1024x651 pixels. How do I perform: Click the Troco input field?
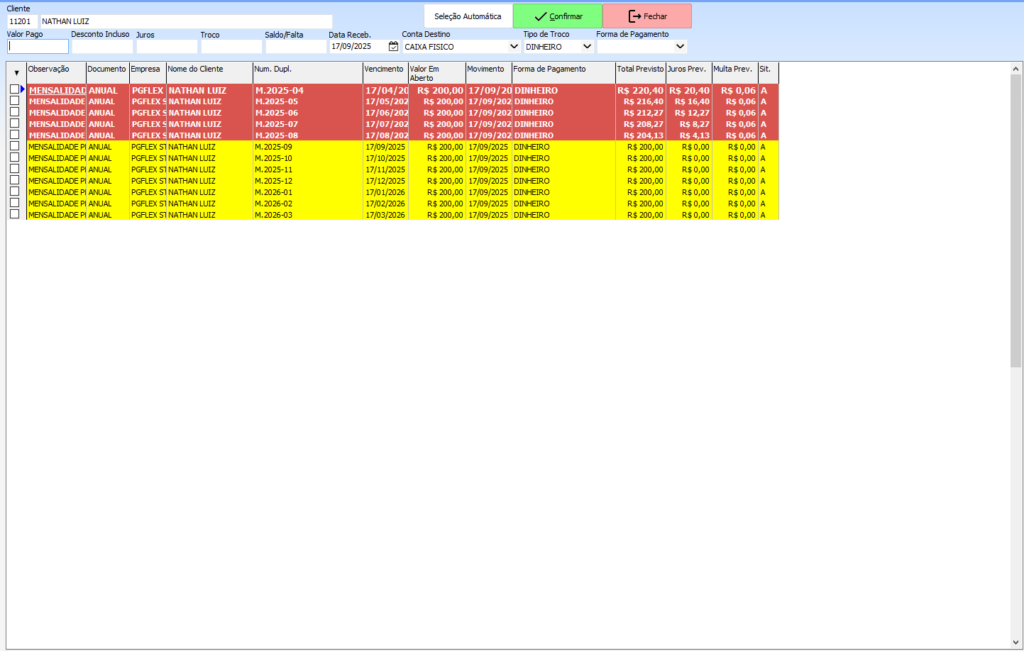point(231,46)
